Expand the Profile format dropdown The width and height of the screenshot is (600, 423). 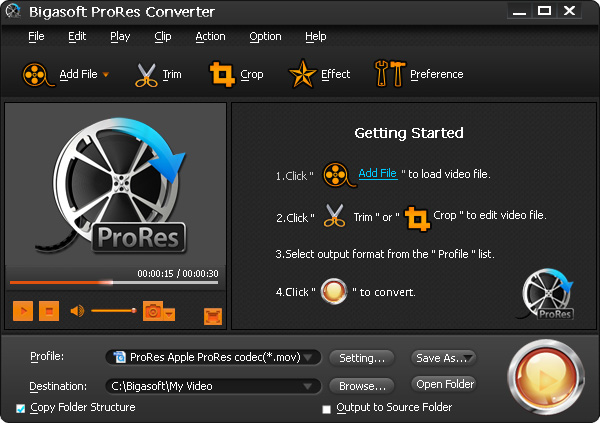point(311,357)
